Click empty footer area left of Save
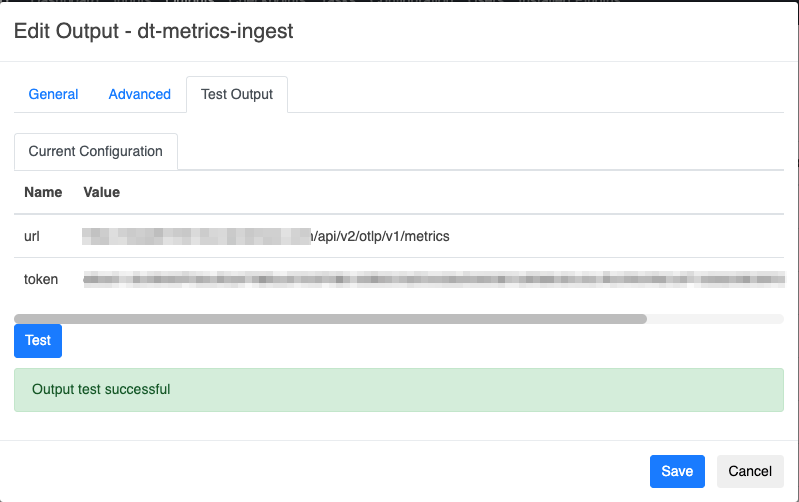 [x=330, y=471]
